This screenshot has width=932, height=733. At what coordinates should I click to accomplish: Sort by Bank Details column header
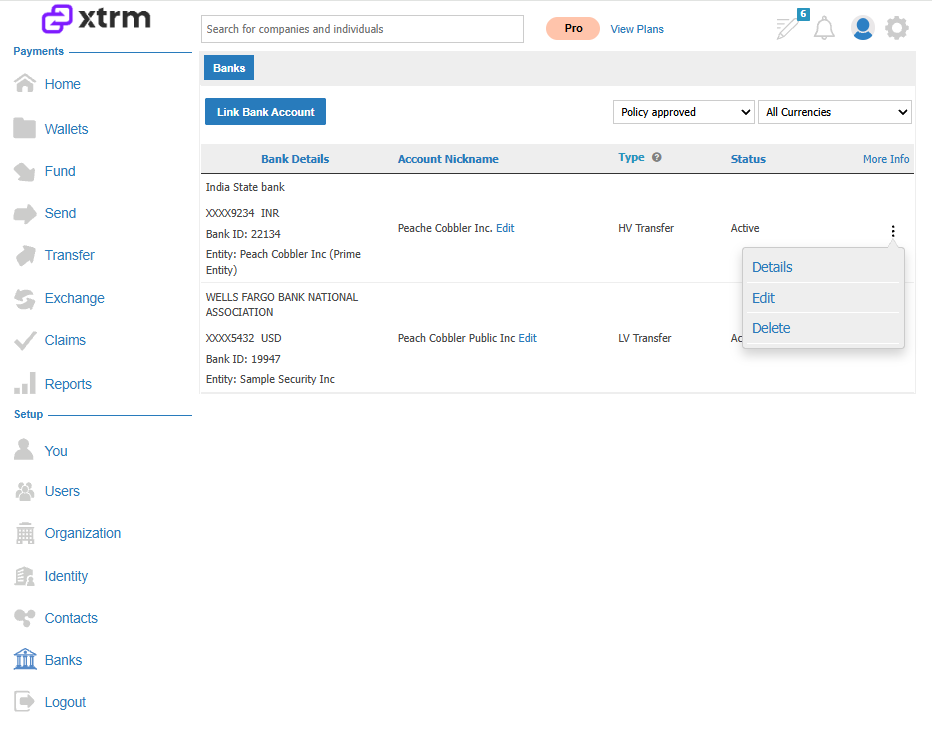click(x=295, y=159)
